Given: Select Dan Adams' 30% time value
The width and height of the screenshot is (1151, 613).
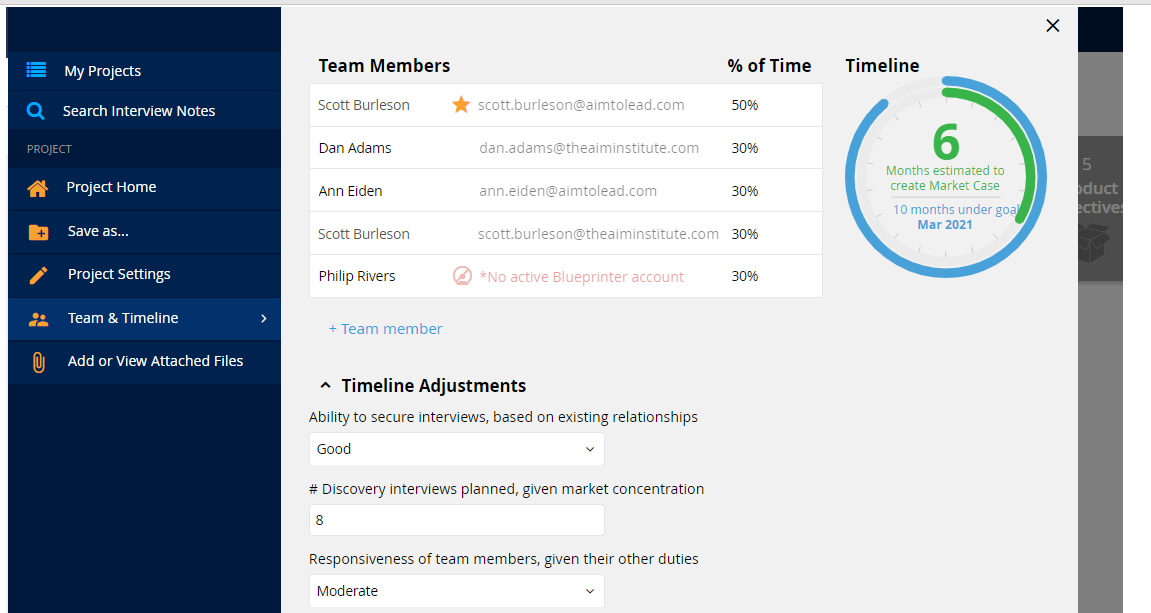Looking at the screenshot, I should (744, 148).
